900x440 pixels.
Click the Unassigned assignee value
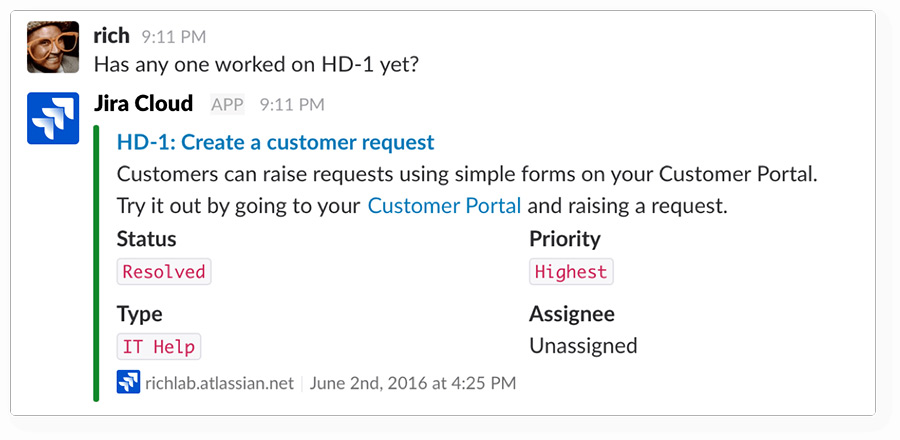click(x=583, y=346)
